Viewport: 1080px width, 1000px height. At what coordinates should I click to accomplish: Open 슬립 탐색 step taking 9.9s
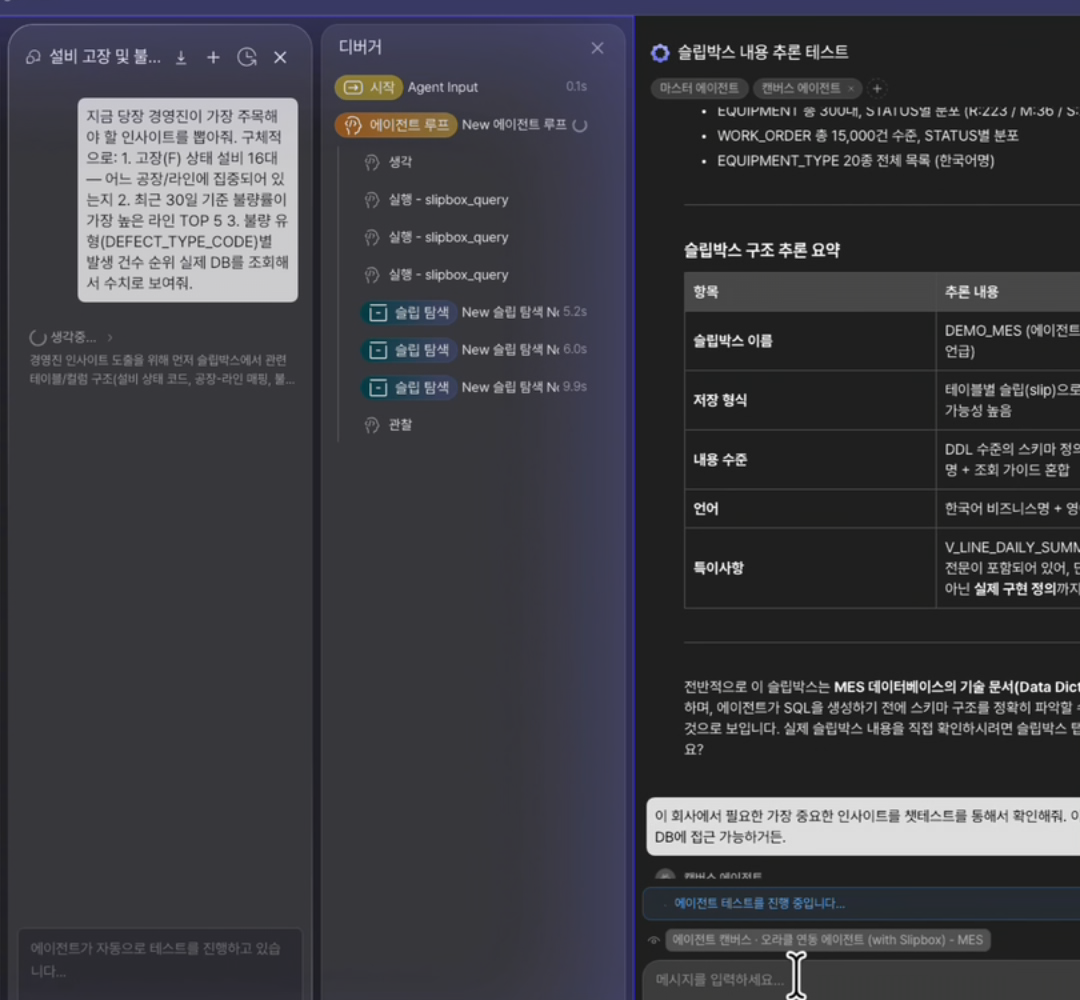point(475,388)
